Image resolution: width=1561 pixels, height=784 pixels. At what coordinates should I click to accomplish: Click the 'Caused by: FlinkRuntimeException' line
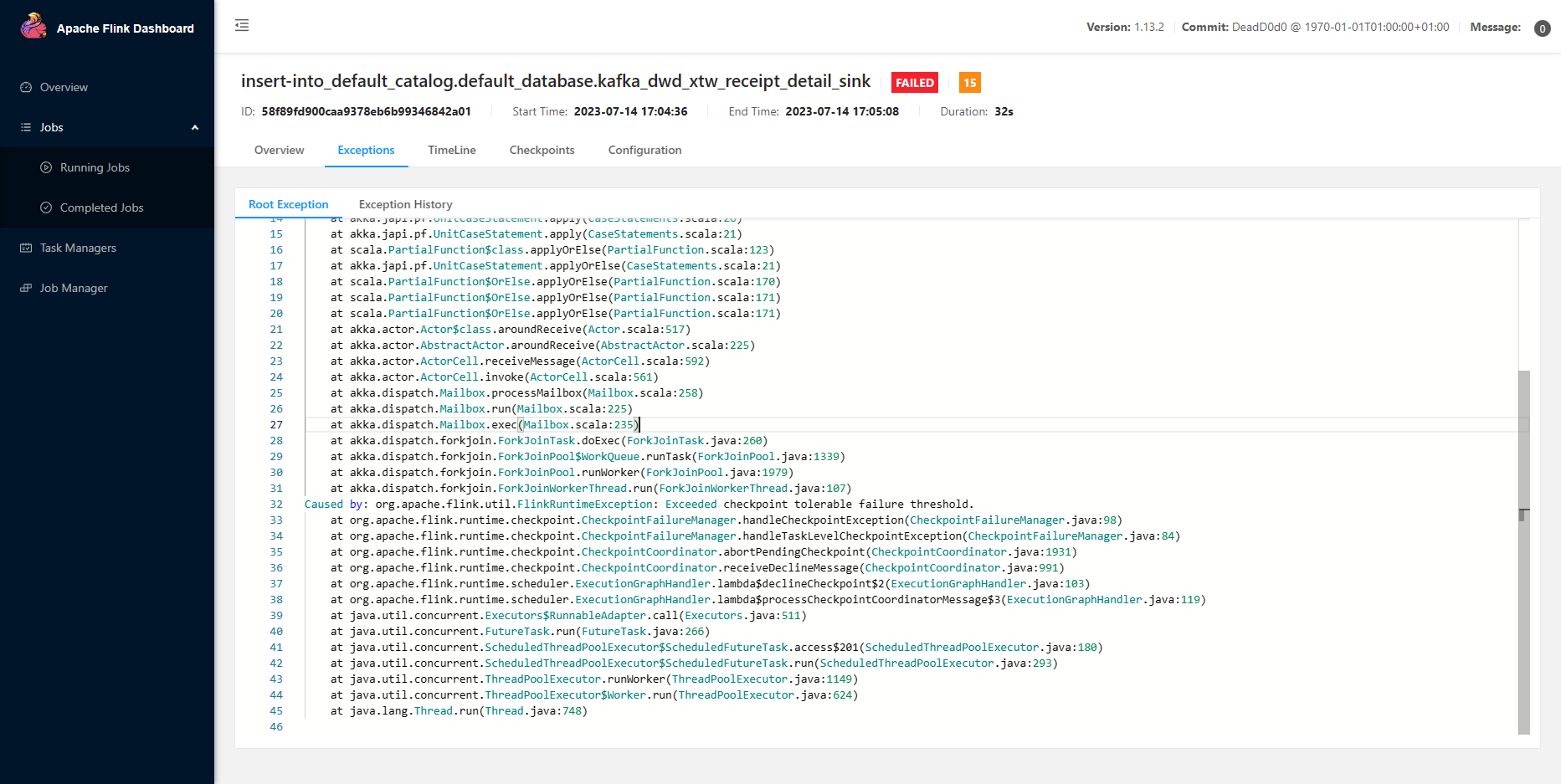(x=639, y=504)
